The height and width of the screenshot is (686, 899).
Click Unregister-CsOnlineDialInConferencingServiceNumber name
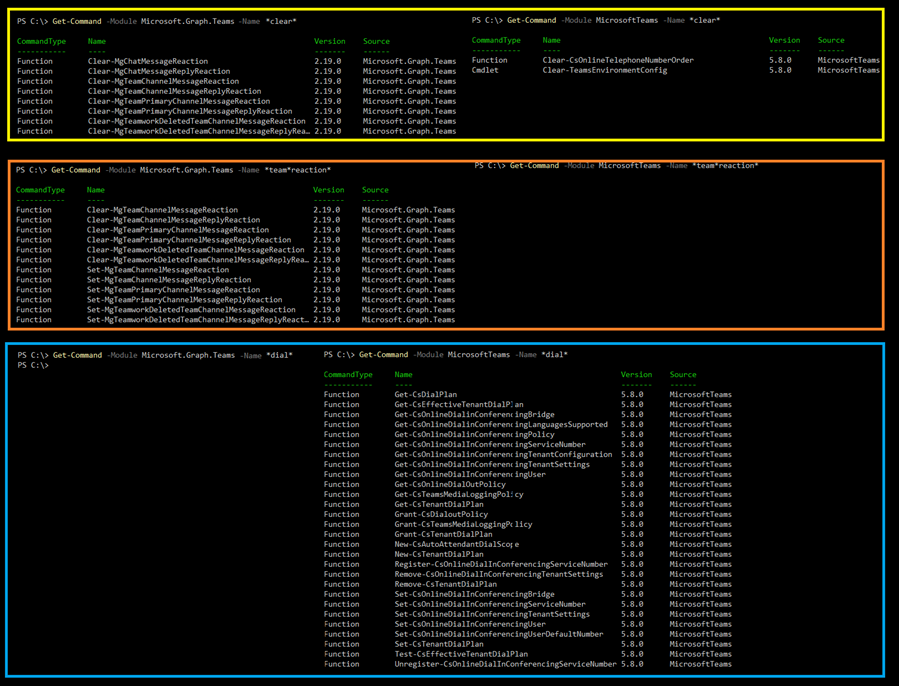[505, 664]
